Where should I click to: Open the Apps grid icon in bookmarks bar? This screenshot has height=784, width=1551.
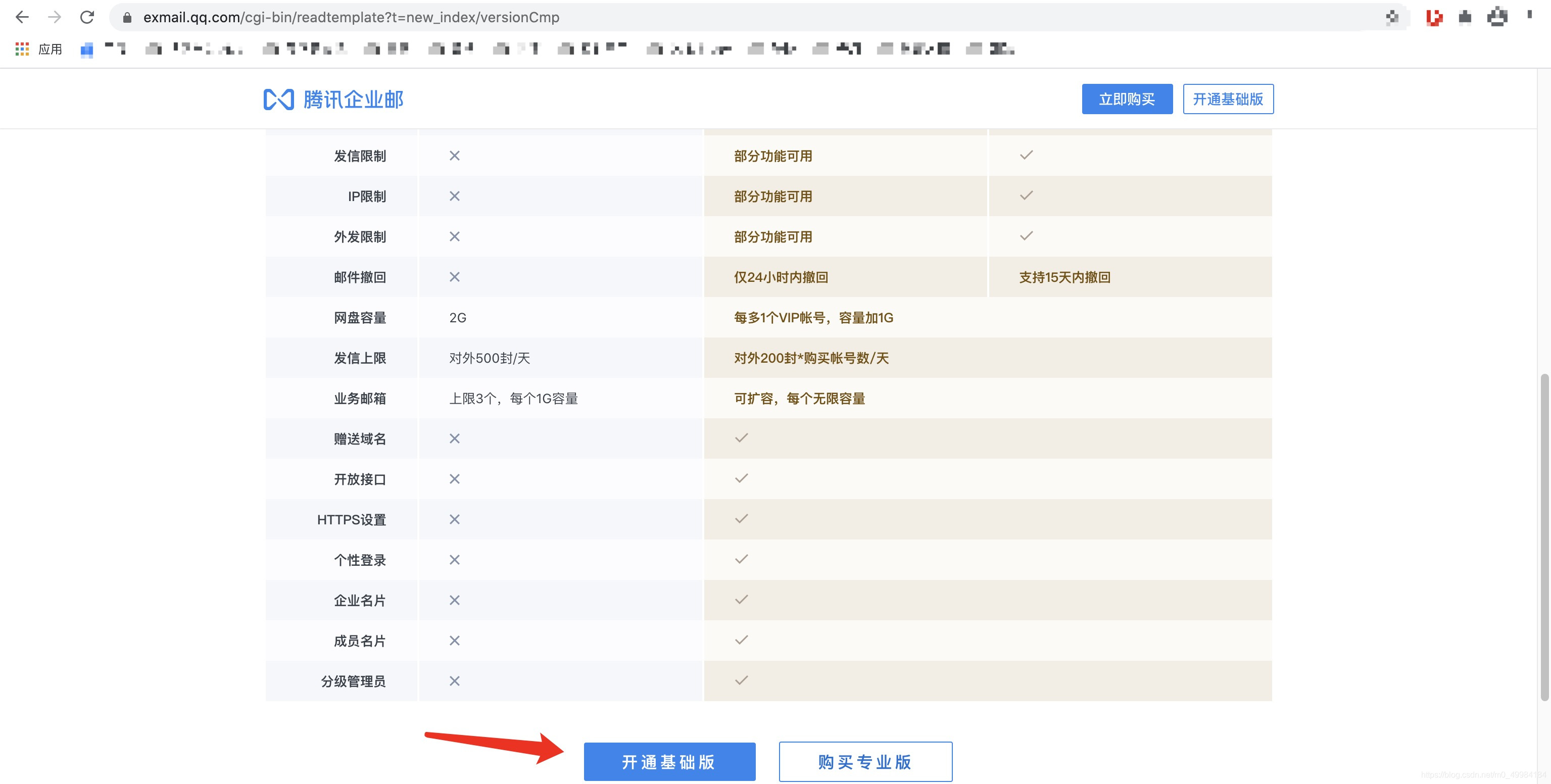point(22,49)
